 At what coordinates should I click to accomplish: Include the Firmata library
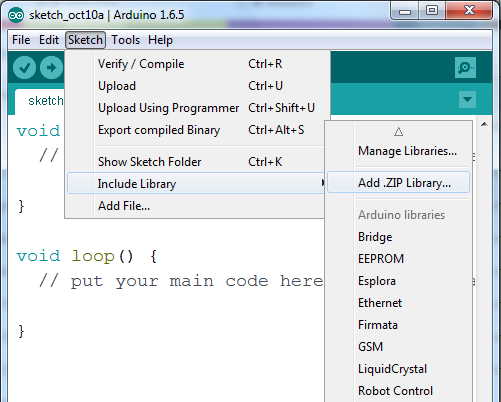point(399,325)
